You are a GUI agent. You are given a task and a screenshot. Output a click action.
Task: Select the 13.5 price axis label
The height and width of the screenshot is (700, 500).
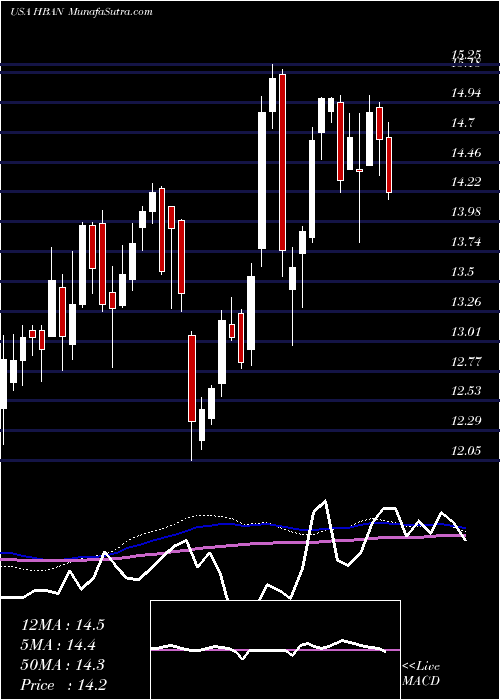pos(462,272)
